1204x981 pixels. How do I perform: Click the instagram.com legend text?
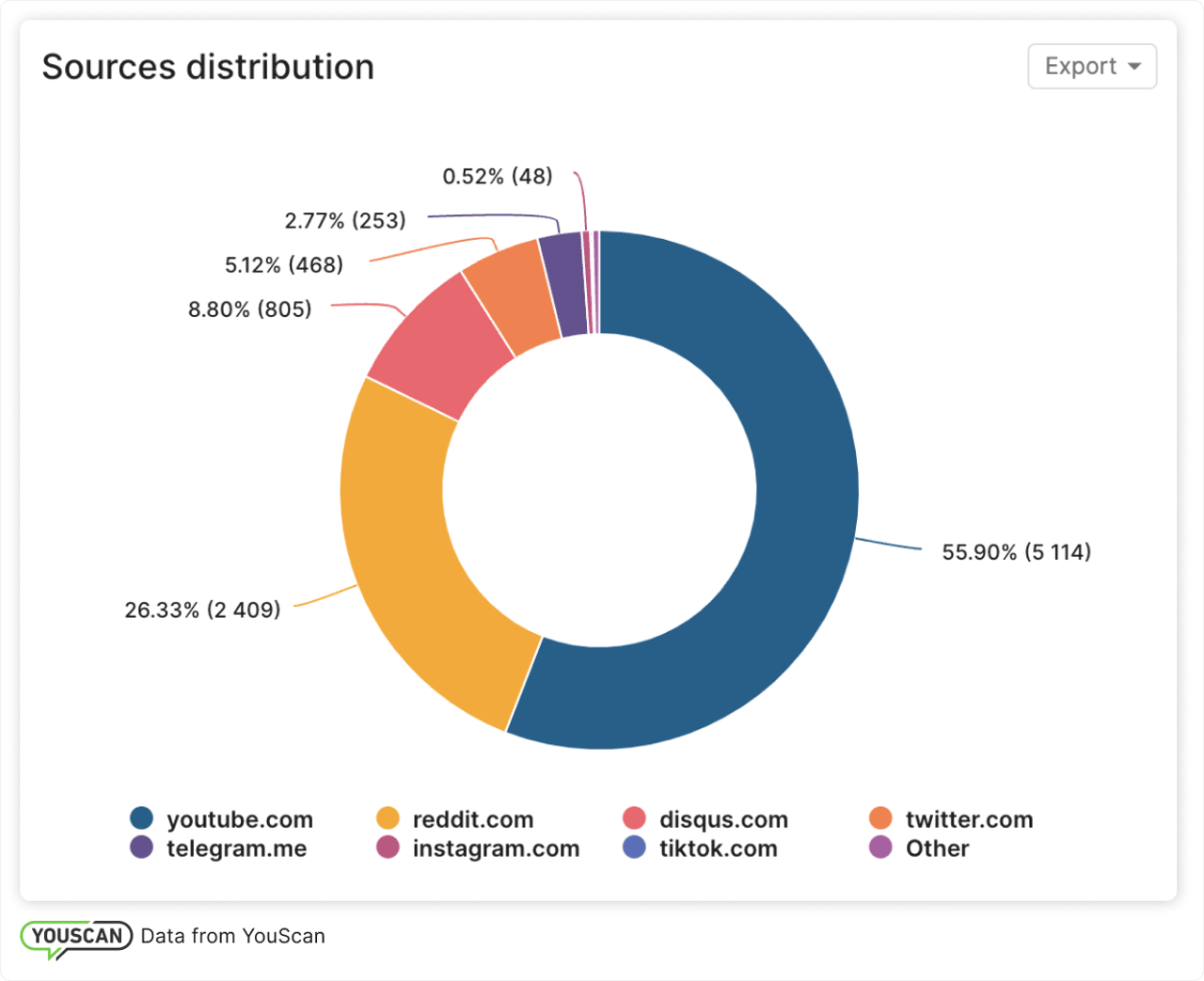point(496,848)
